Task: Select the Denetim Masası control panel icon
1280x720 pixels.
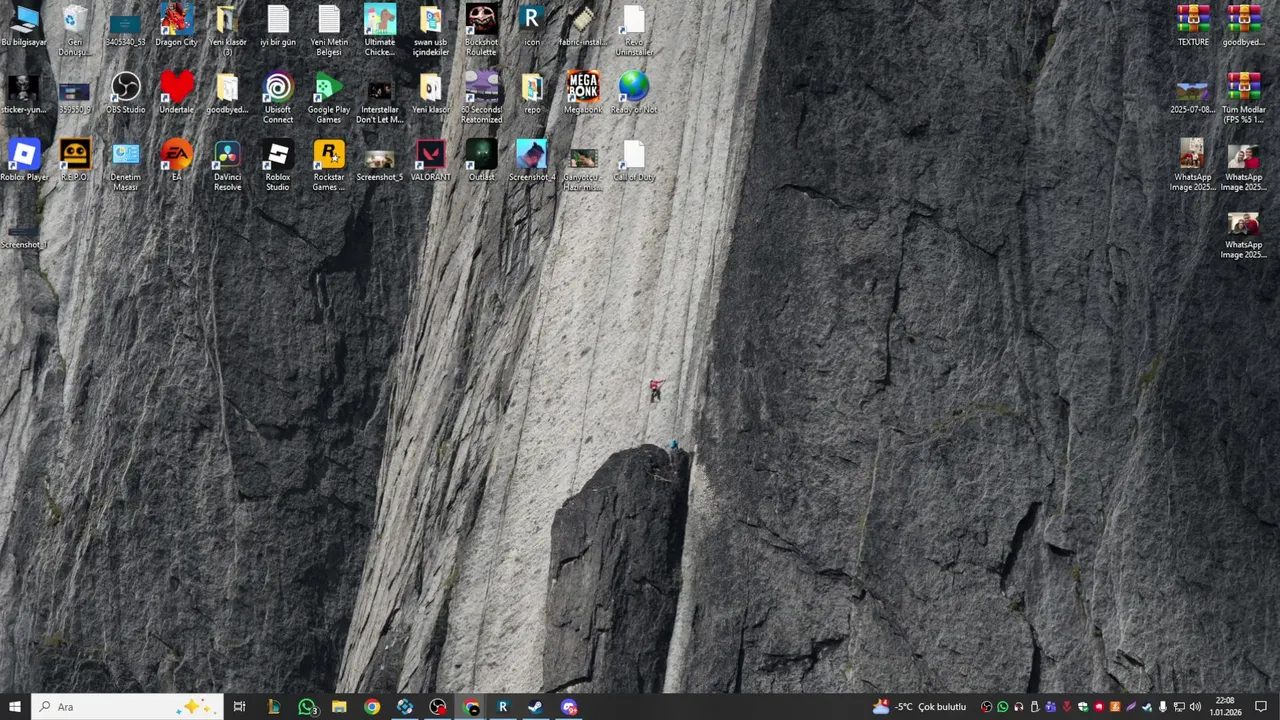Action: point(125,166)
